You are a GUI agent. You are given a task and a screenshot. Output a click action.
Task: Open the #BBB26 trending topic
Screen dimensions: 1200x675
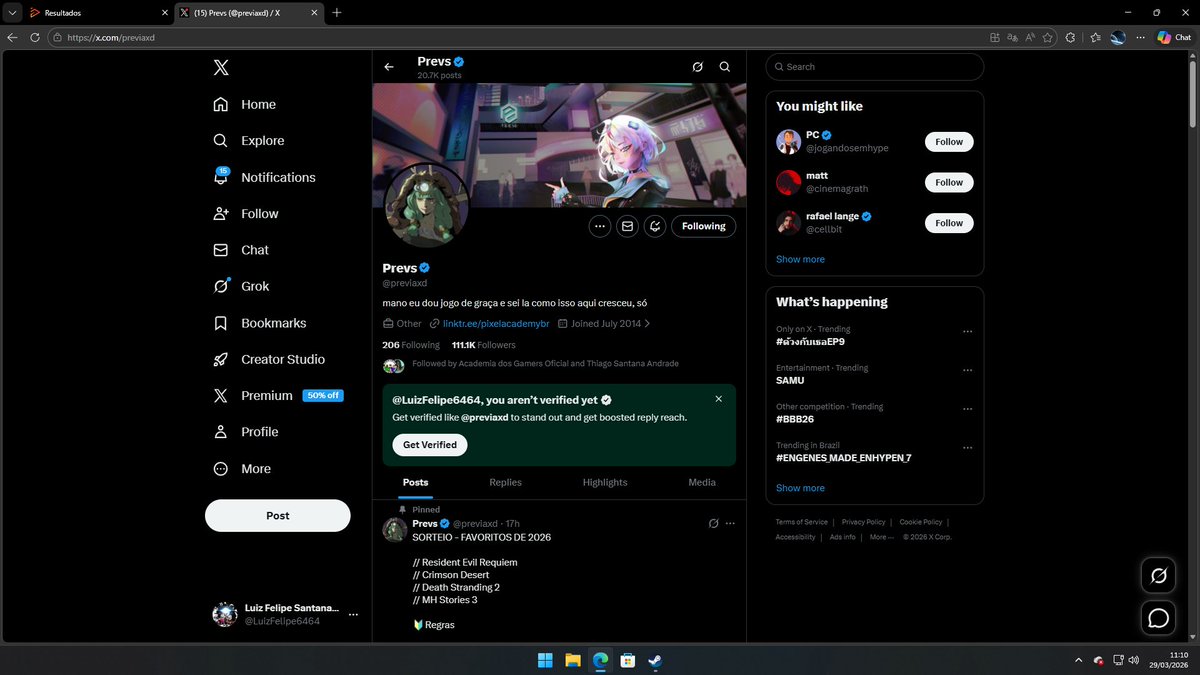[795, 419]
